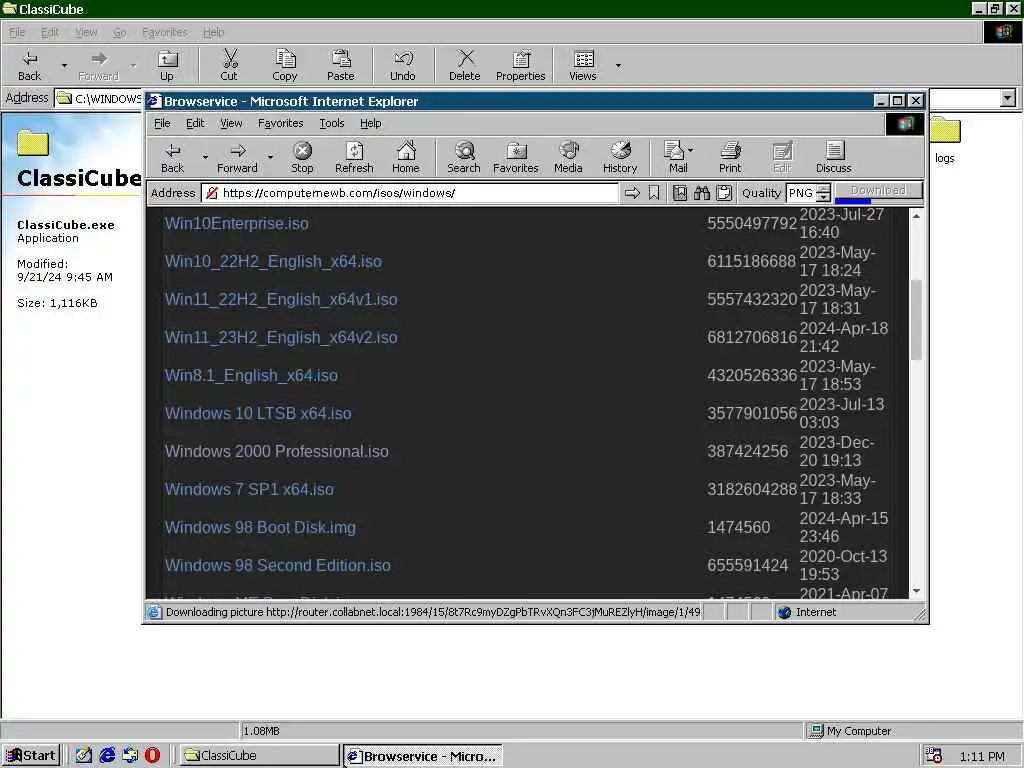Click Delete in the ClassiCube Explorer toolbar
This screenshot has width=1024, height=768.
[465, 65]
